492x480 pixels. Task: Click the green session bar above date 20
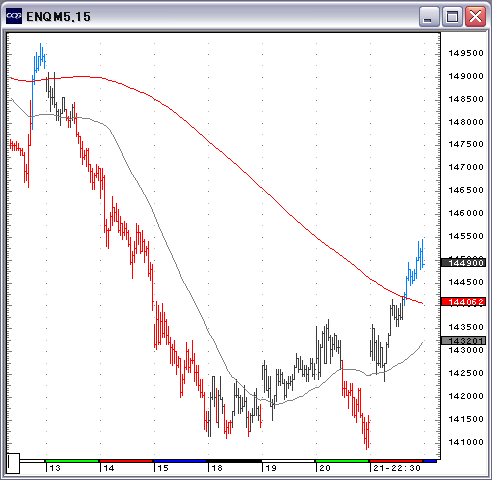(x=342, y=461)
